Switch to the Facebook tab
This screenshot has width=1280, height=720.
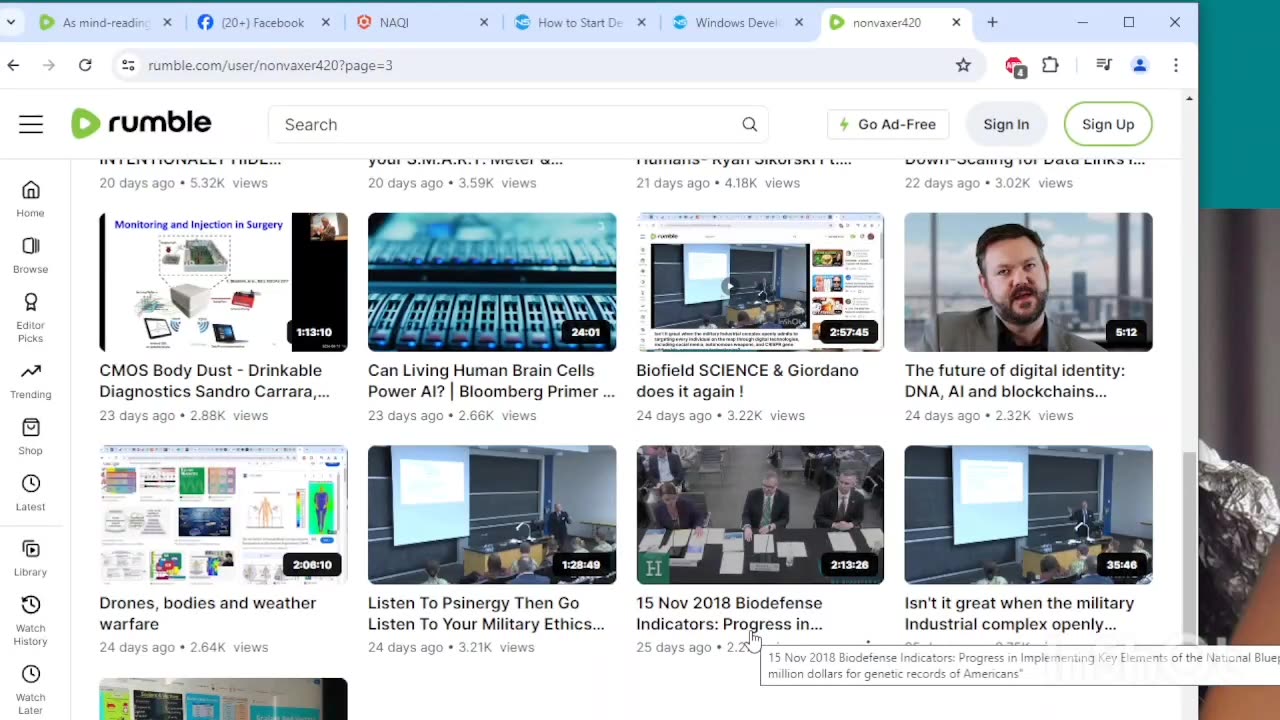coord(264,22)
